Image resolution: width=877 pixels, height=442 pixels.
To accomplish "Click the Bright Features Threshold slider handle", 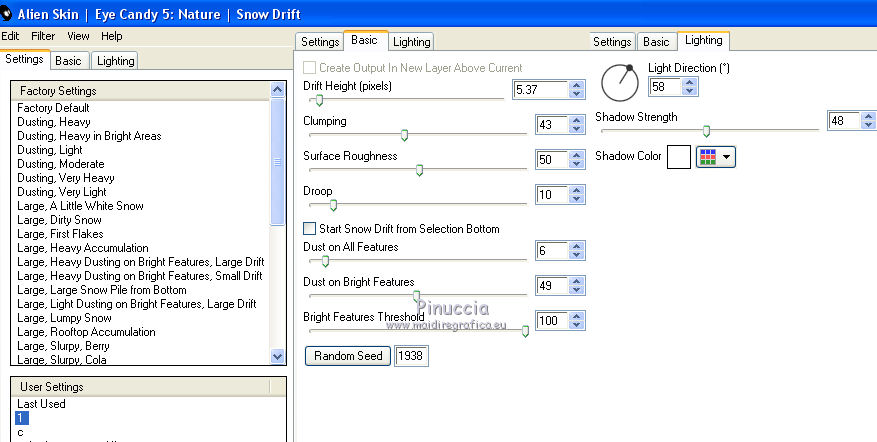I will point(525,331).
